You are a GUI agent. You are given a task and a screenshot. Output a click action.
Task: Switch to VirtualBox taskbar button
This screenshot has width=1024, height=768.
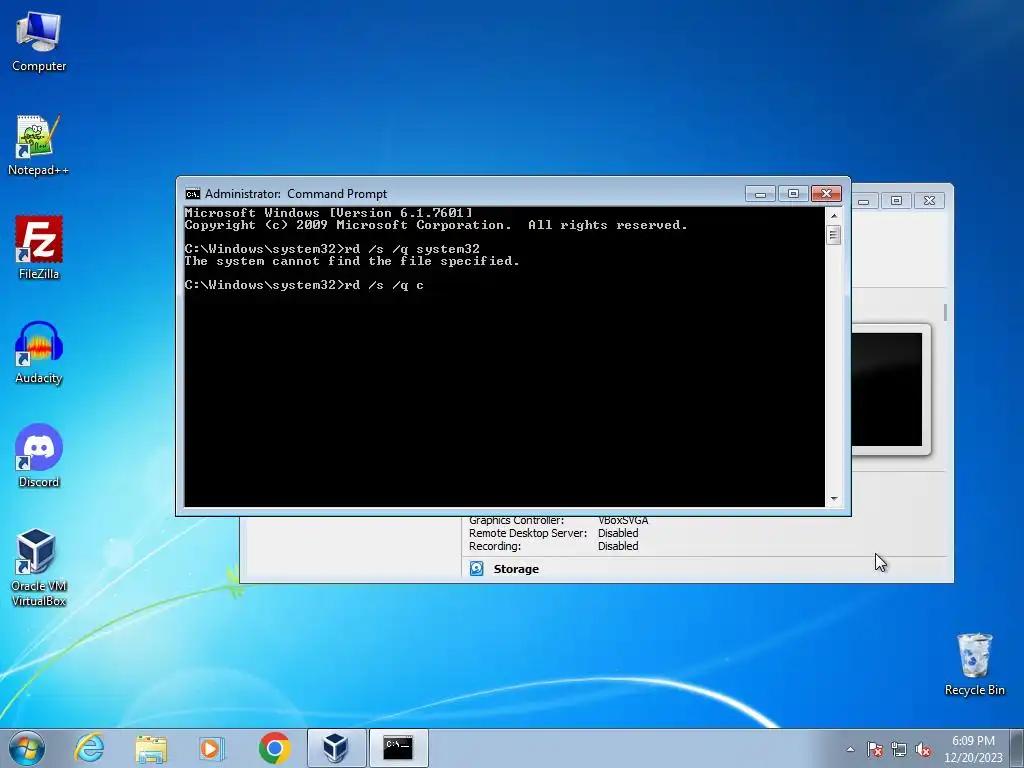click(x=336, y=748)
